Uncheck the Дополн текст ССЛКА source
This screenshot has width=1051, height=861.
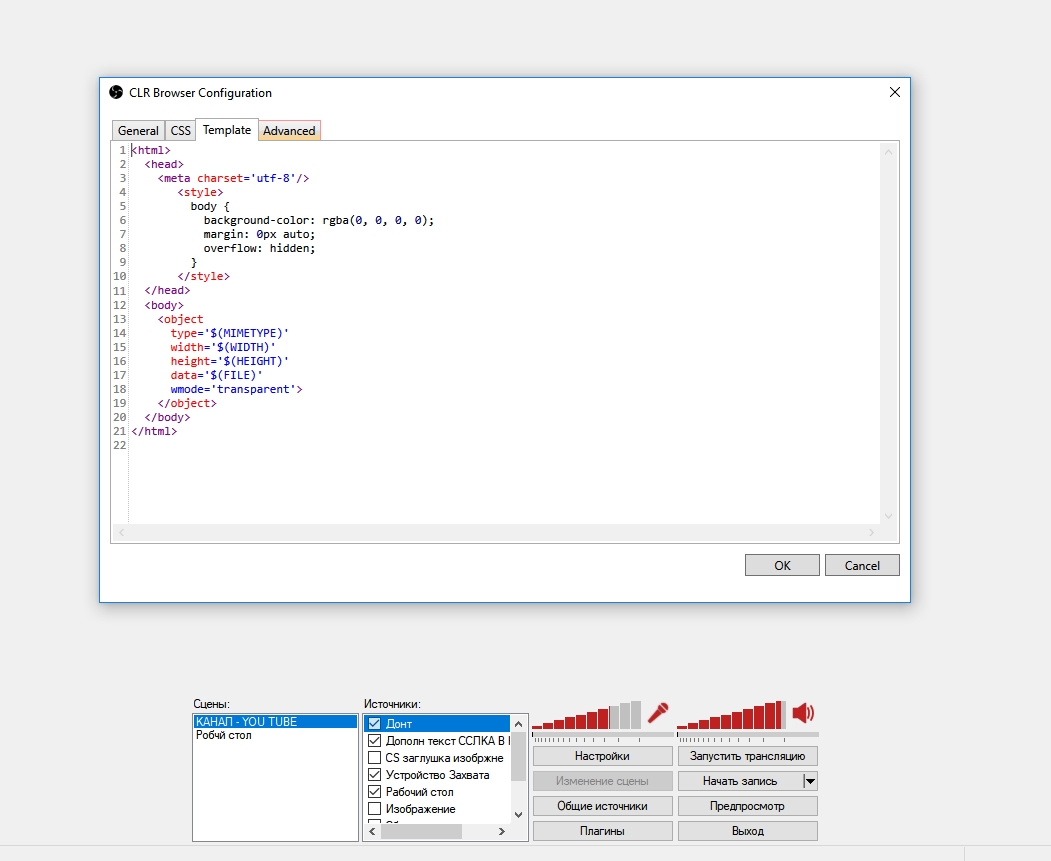[375, 740]
